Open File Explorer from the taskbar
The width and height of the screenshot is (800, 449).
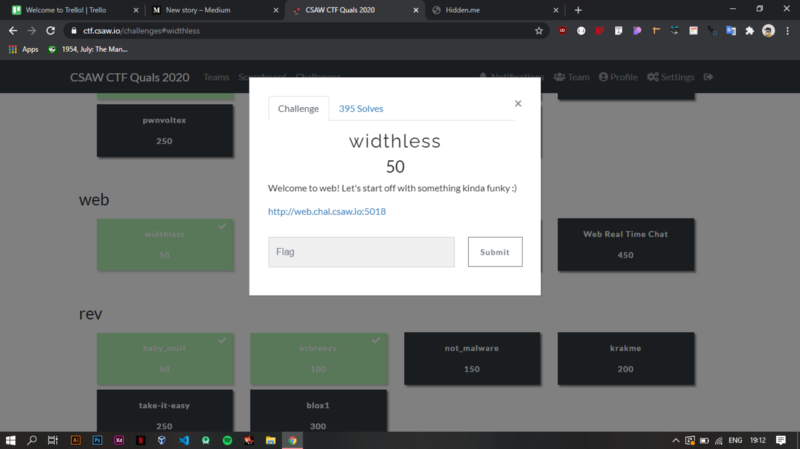click(270, 440)
